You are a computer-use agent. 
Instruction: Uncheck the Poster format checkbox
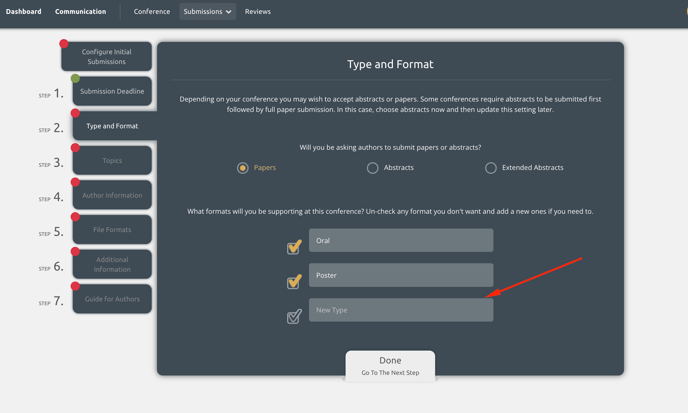click(x=294, y=282)
